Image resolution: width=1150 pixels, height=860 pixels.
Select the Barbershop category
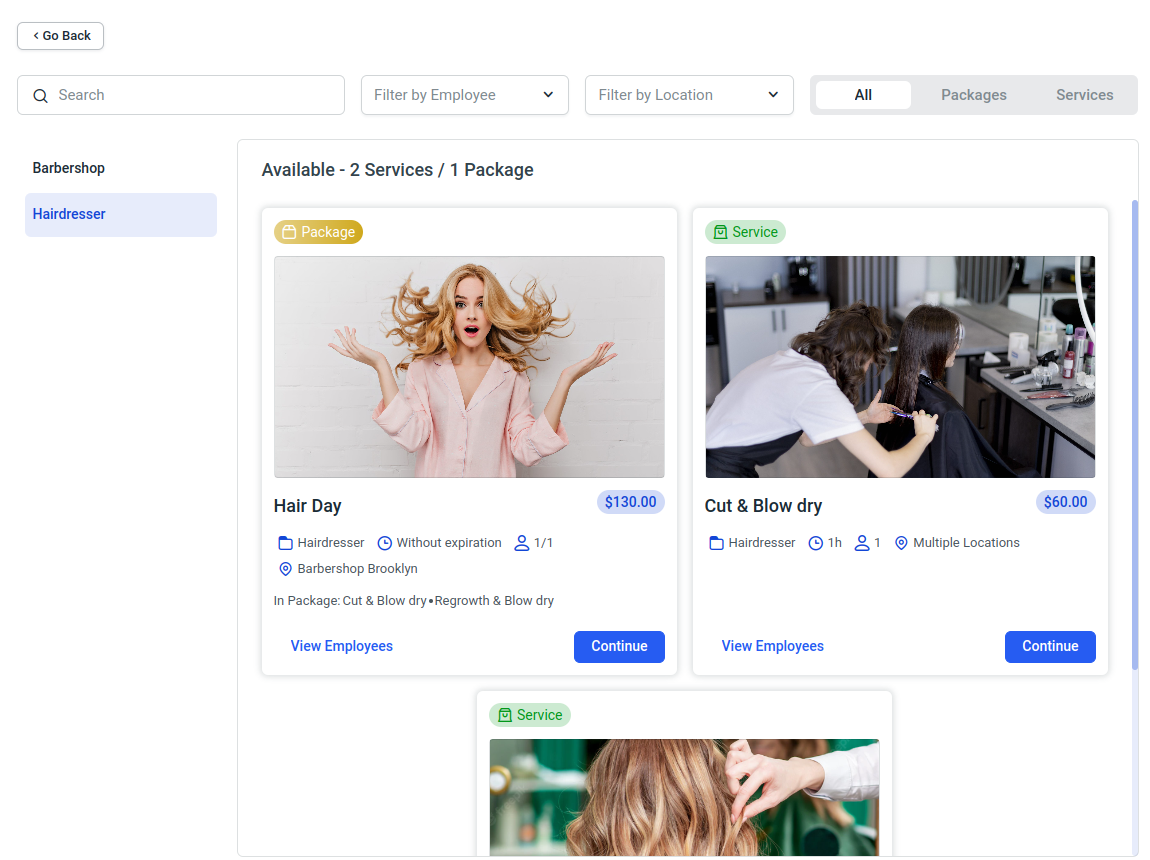pyautogui.click(x=69, y=168)
